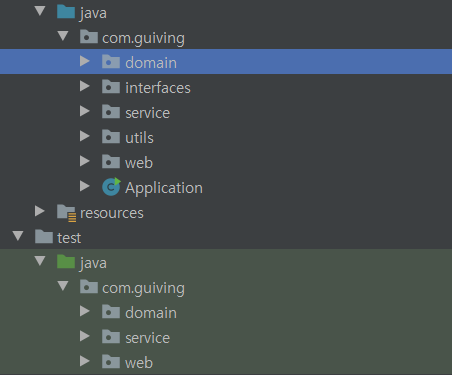Click the Application class icon with the run marker
Viewport: 452px width, 375px height.
pos(111,186)
